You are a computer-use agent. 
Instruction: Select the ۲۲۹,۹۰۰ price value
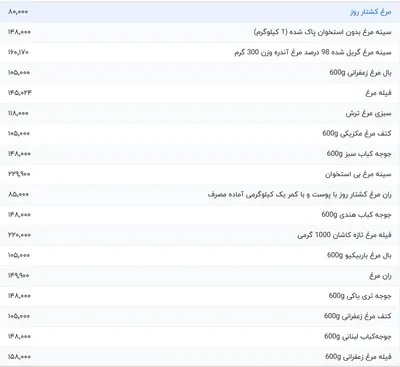pyautogui.click(x=19, y=174)
